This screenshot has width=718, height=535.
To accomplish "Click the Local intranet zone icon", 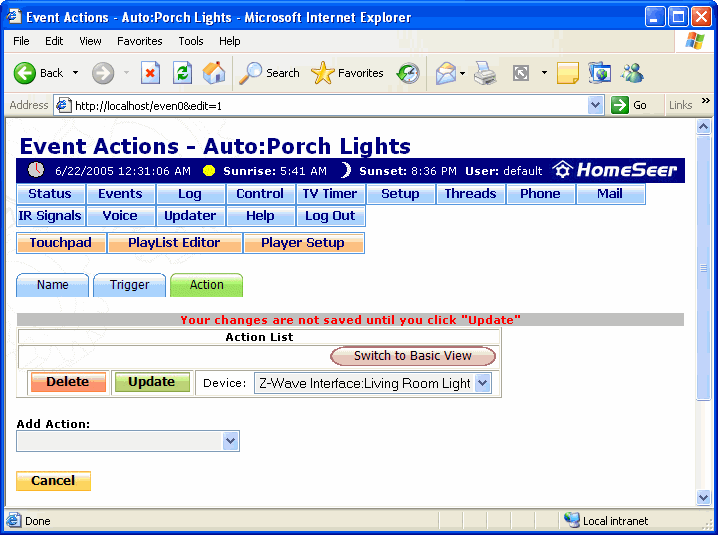I will point(571,520).
